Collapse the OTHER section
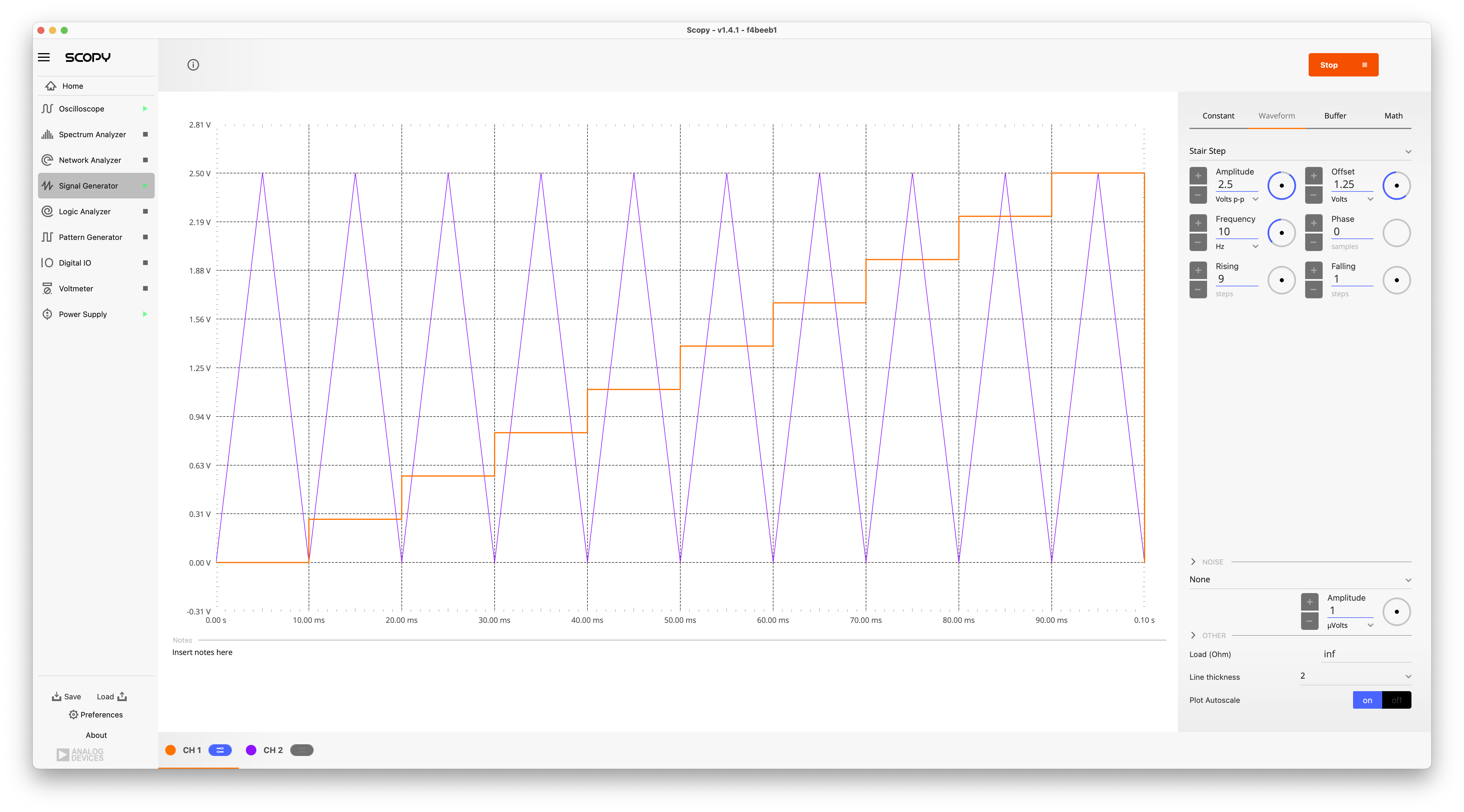 pos(1193,635)
